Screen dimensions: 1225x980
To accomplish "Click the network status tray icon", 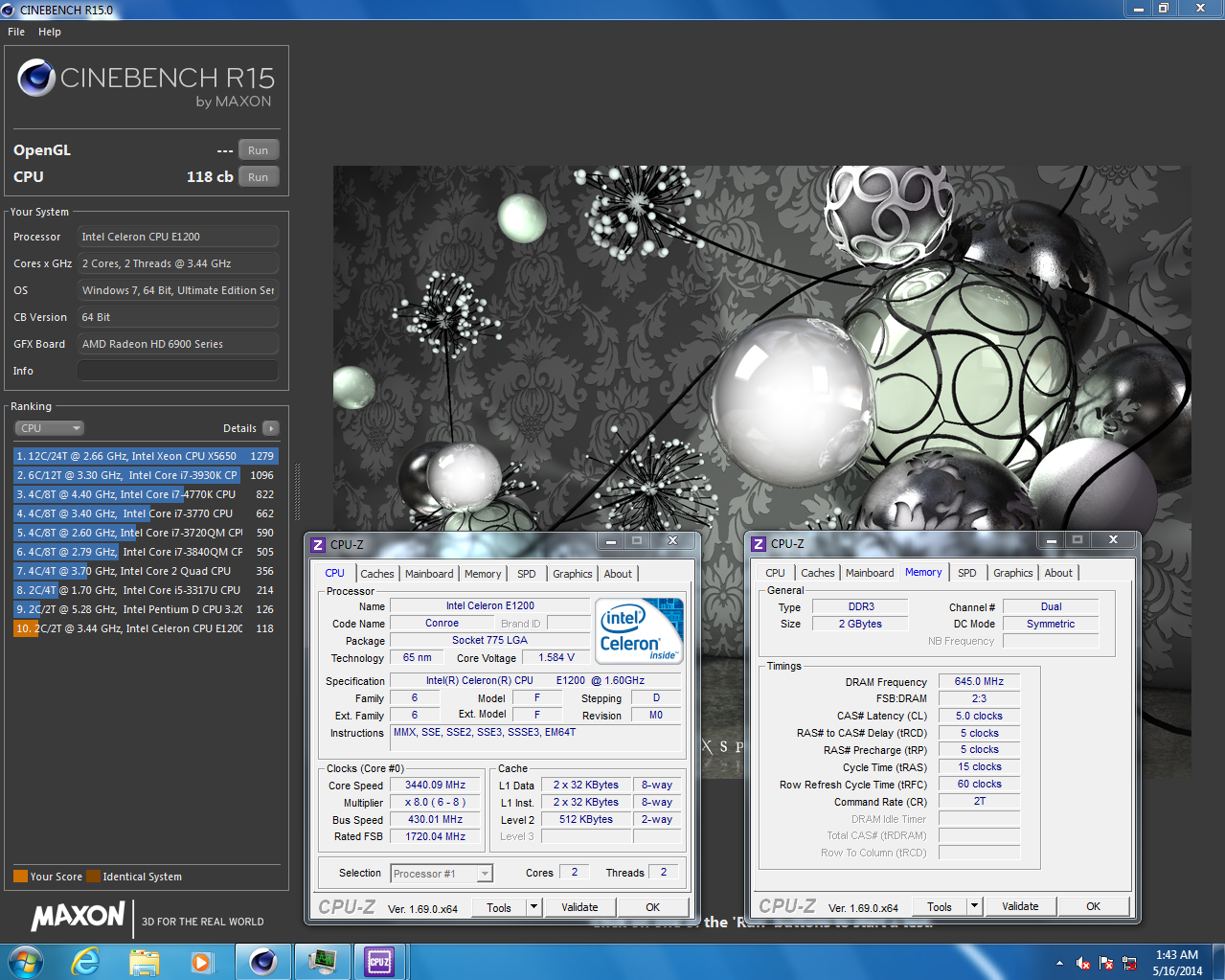I will 1129,963.
